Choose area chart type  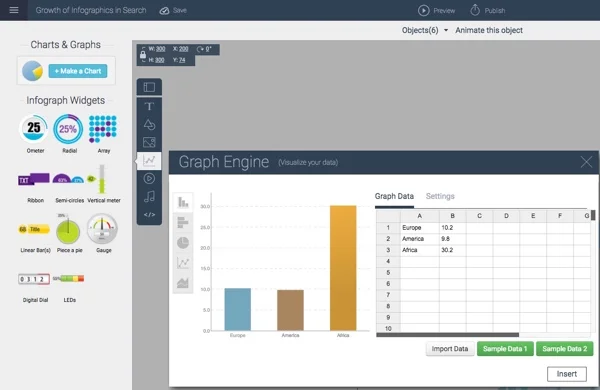click(x=183, y=283)
